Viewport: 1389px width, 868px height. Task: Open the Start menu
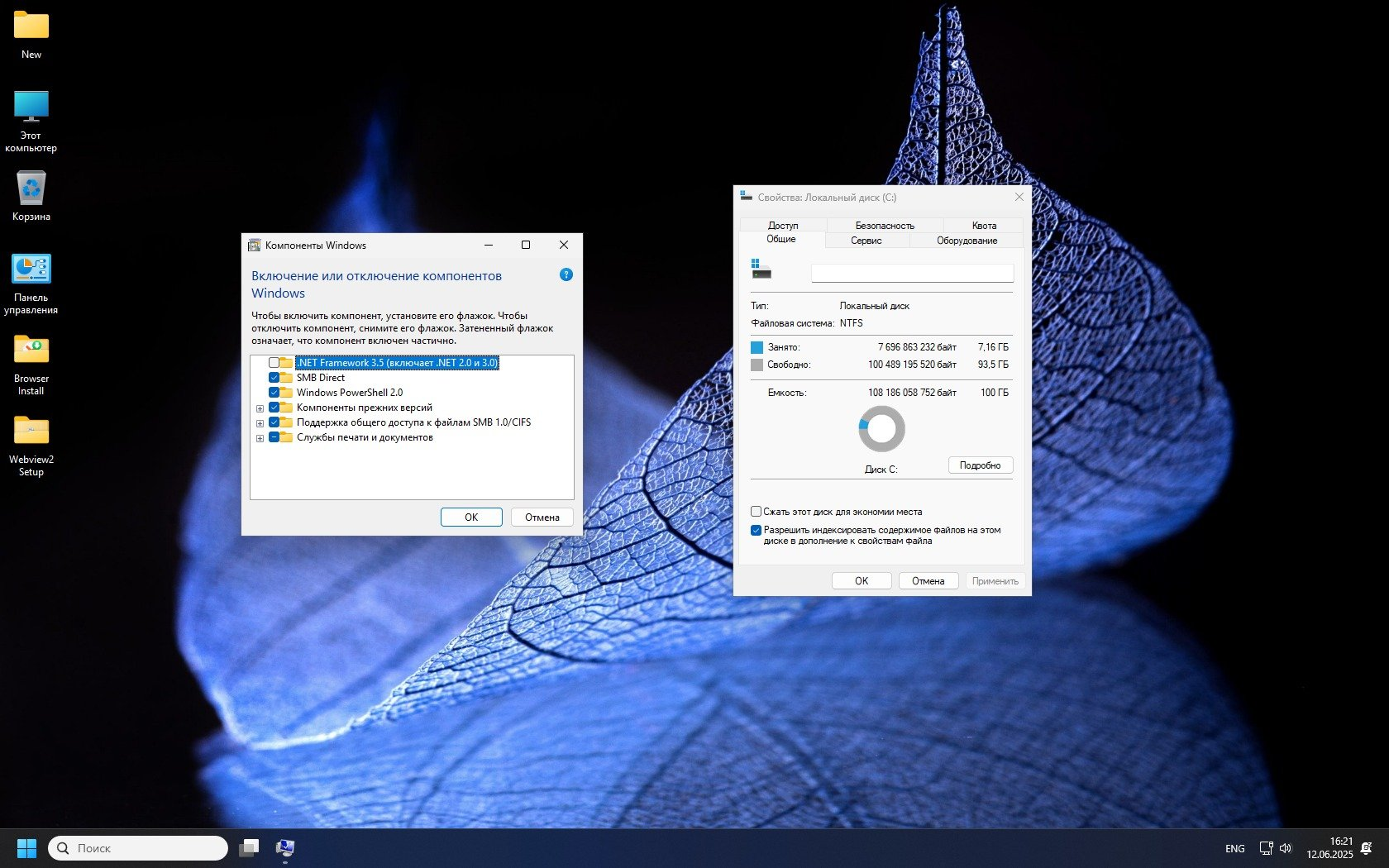point(27,847)
